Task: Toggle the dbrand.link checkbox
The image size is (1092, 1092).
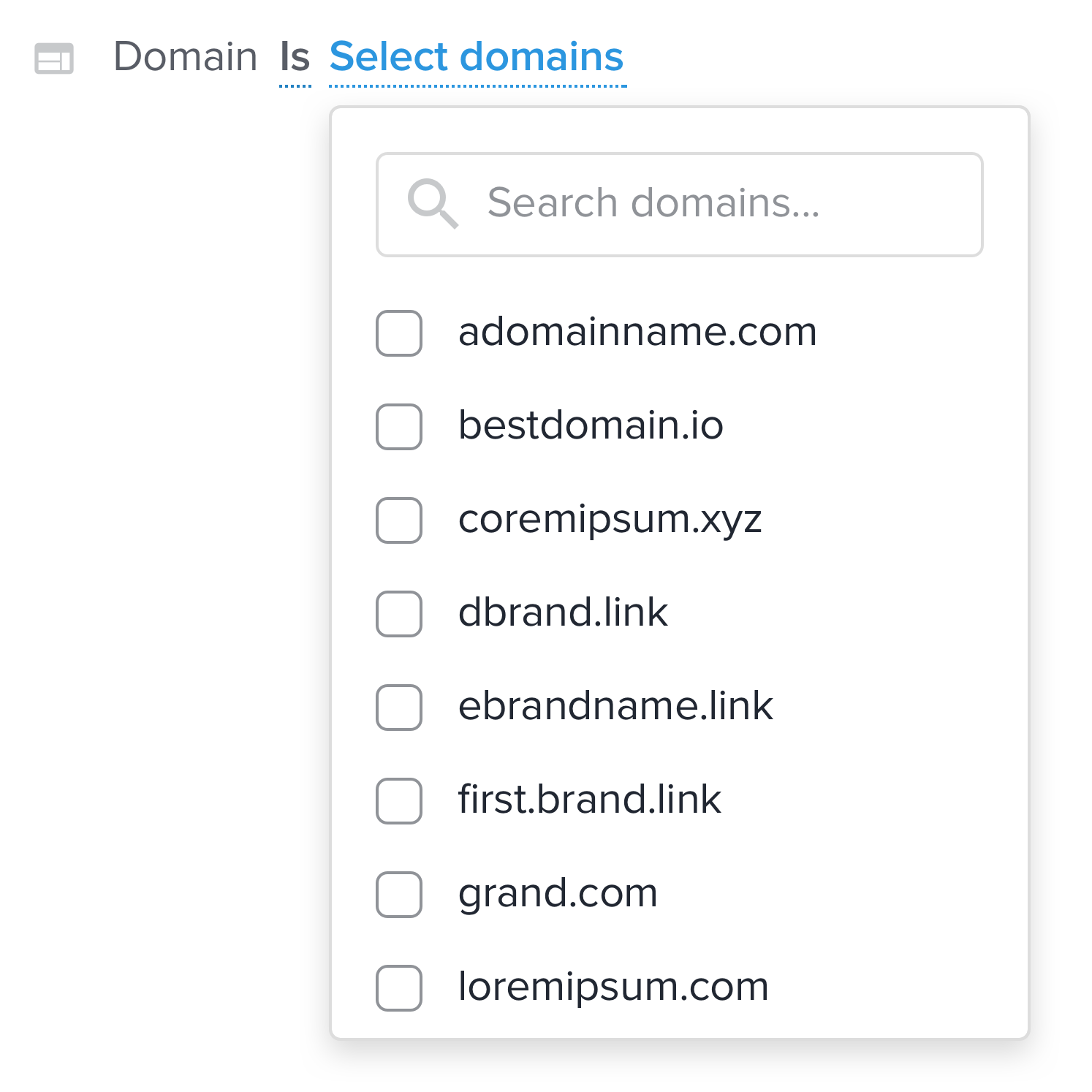Action: tap(399, 614)
